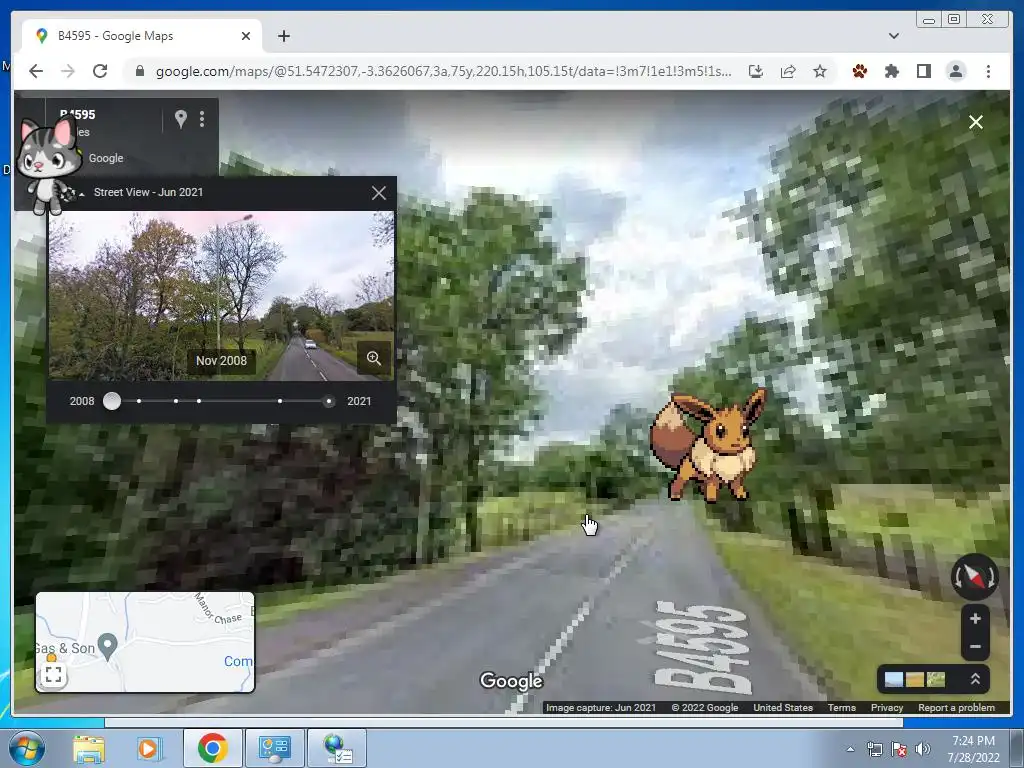Click the install app icon in address bar

(x=756, y=71)
